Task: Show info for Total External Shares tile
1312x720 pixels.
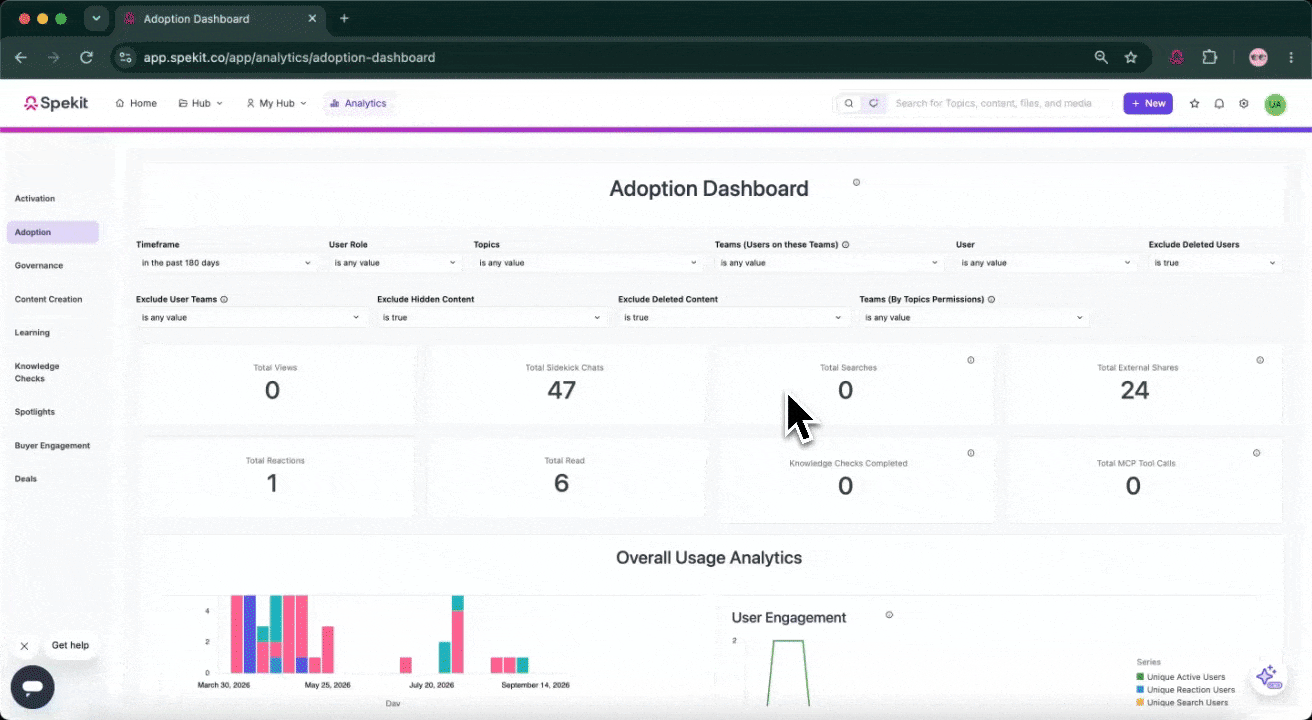Action: coord(1259,360)
